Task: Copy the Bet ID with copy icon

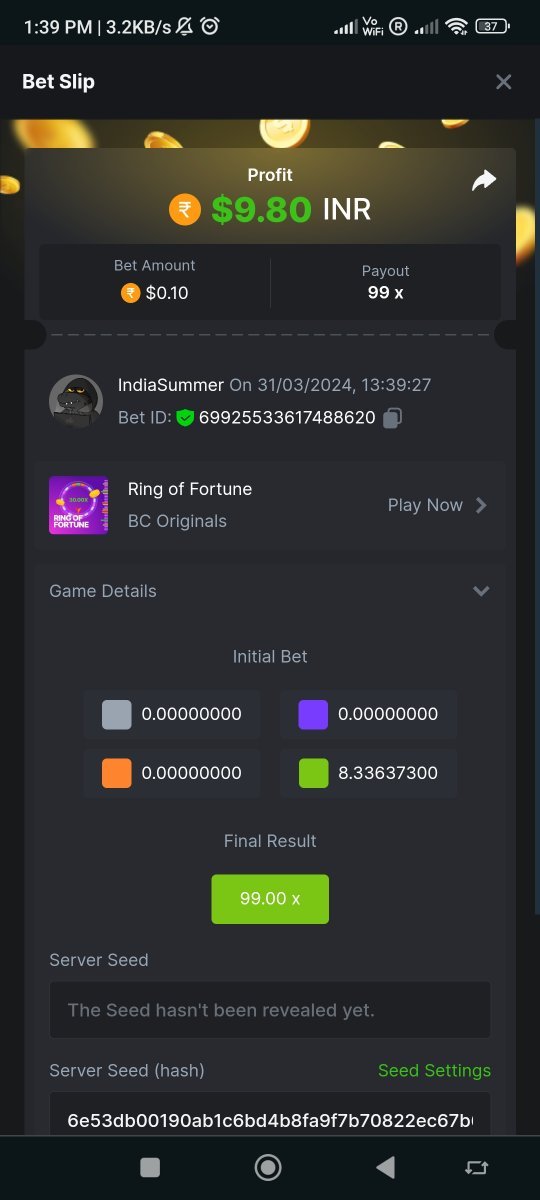Action: click(392, 418)
